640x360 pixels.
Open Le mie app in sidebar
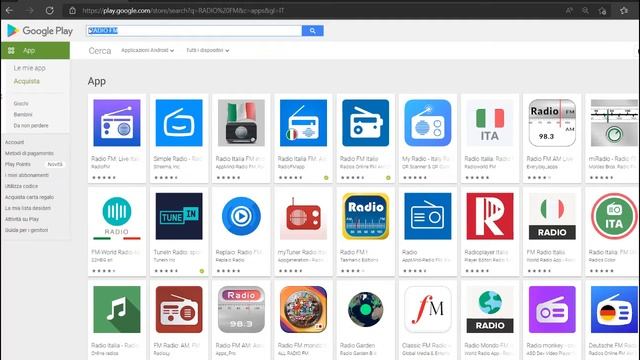[29, 68]
